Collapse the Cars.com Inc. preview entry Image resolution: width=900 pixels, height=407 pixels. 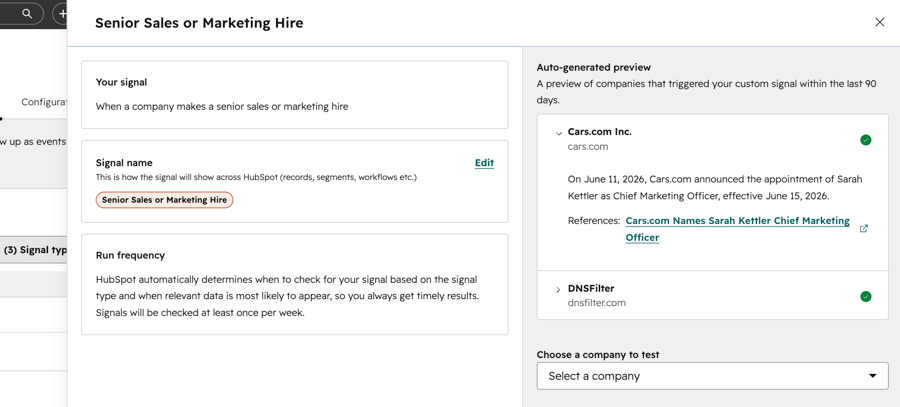tap(558, 133)
